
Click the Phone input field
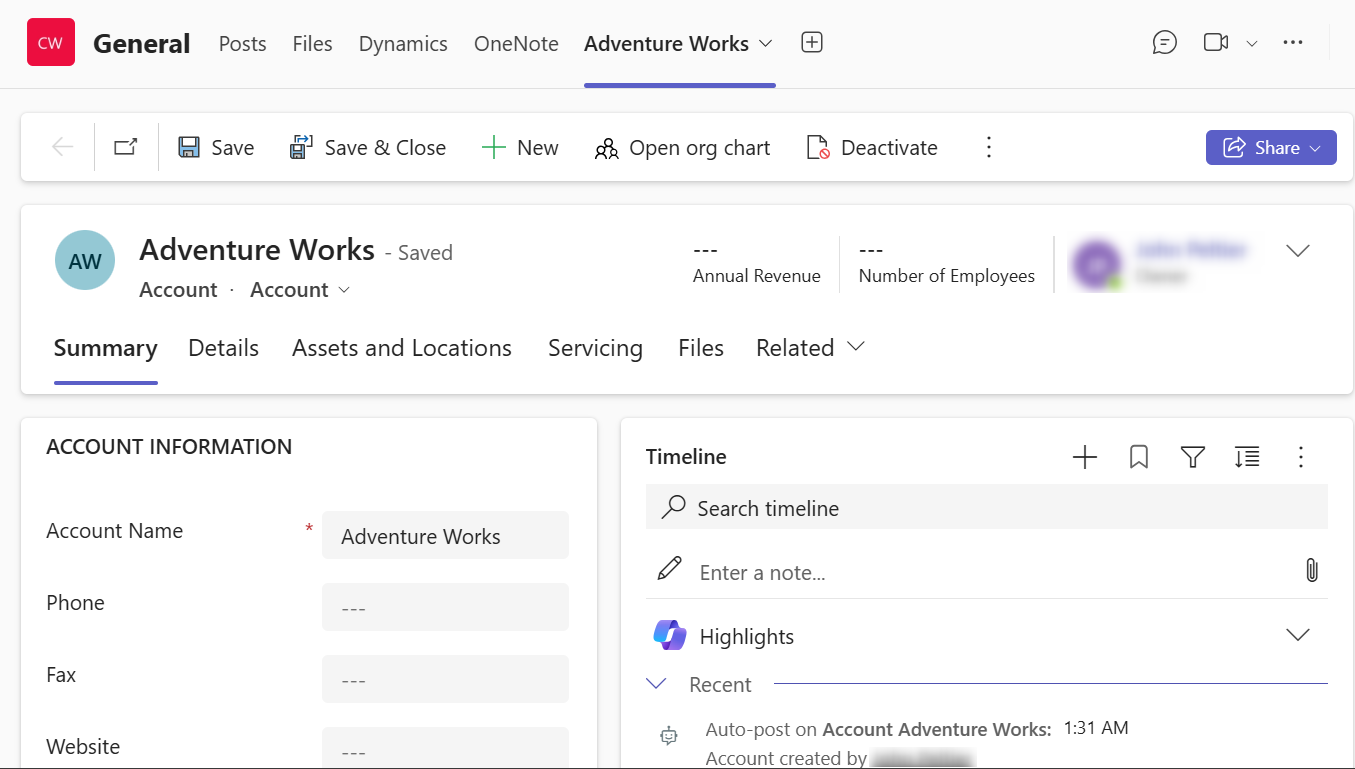click(x=445, y=607)
